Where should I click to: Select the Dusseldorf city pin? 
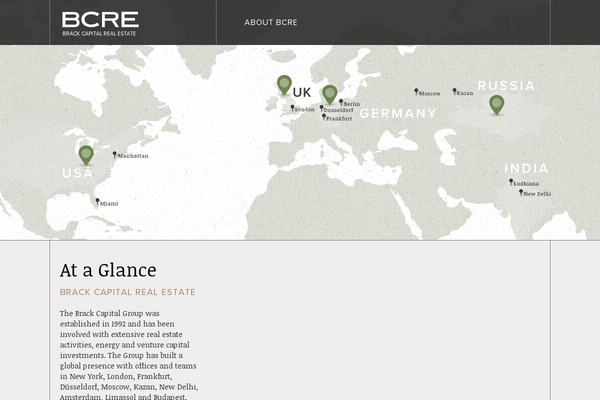pos(321,108)
